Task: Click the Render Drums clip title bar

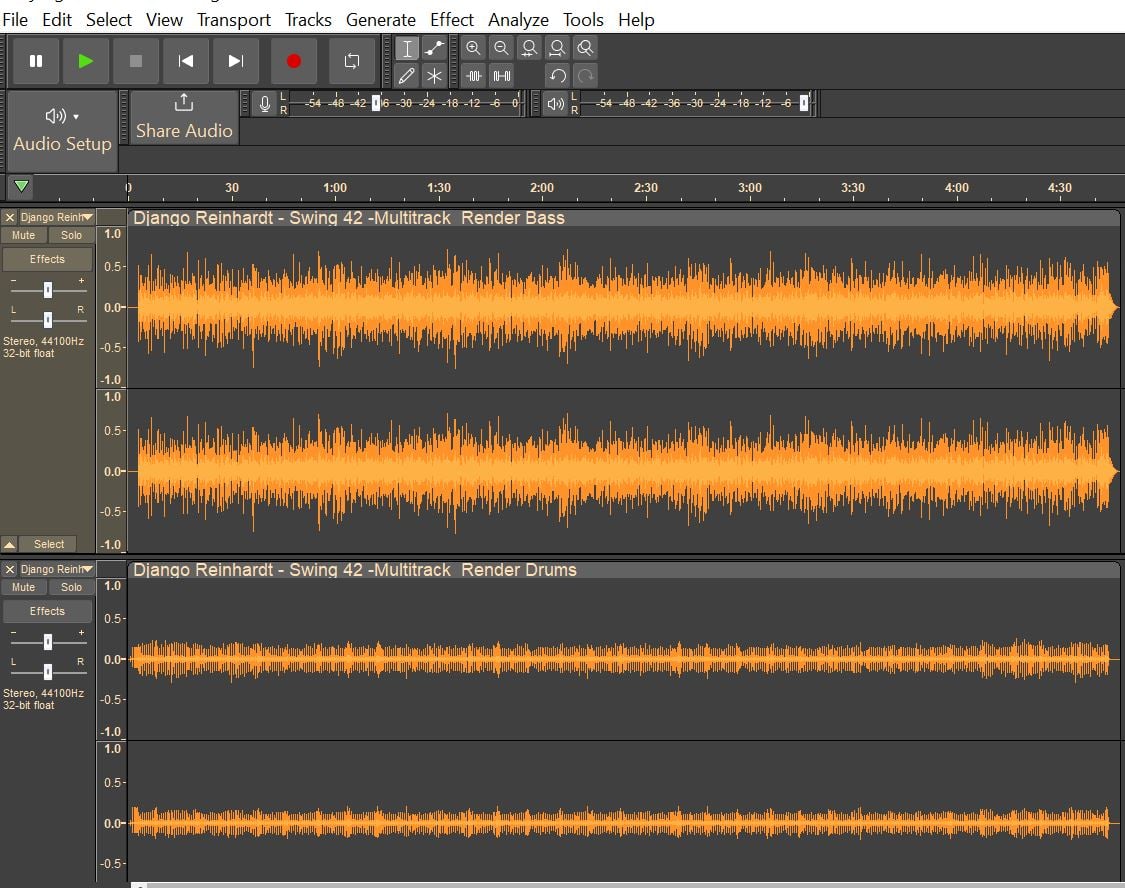Action: [623, 570]
